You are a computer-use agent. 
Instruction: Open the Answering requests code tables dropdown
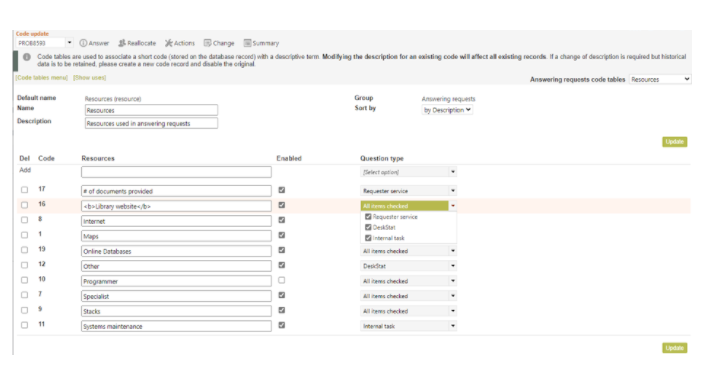point(660,79)
